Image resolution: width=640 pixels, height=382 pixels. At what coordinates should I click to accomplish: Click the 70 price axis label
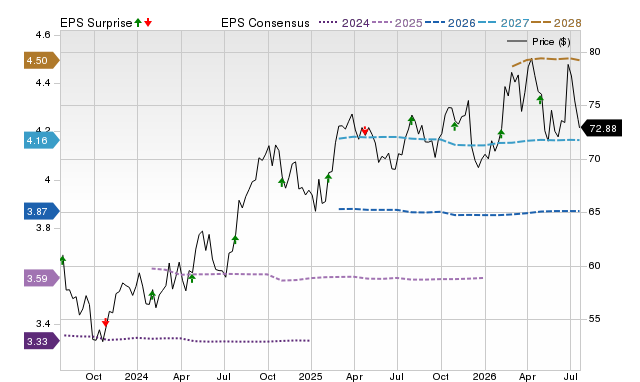[595, 159]
